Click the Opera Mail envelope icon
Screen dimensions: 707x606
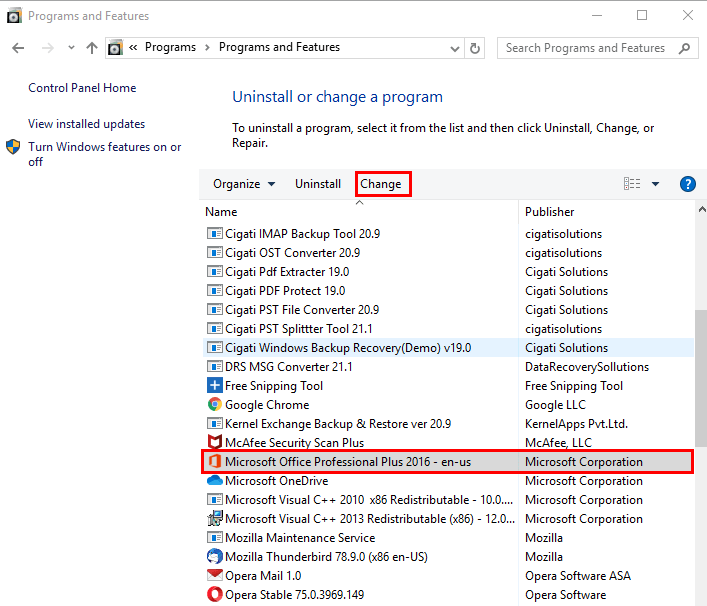215,575
